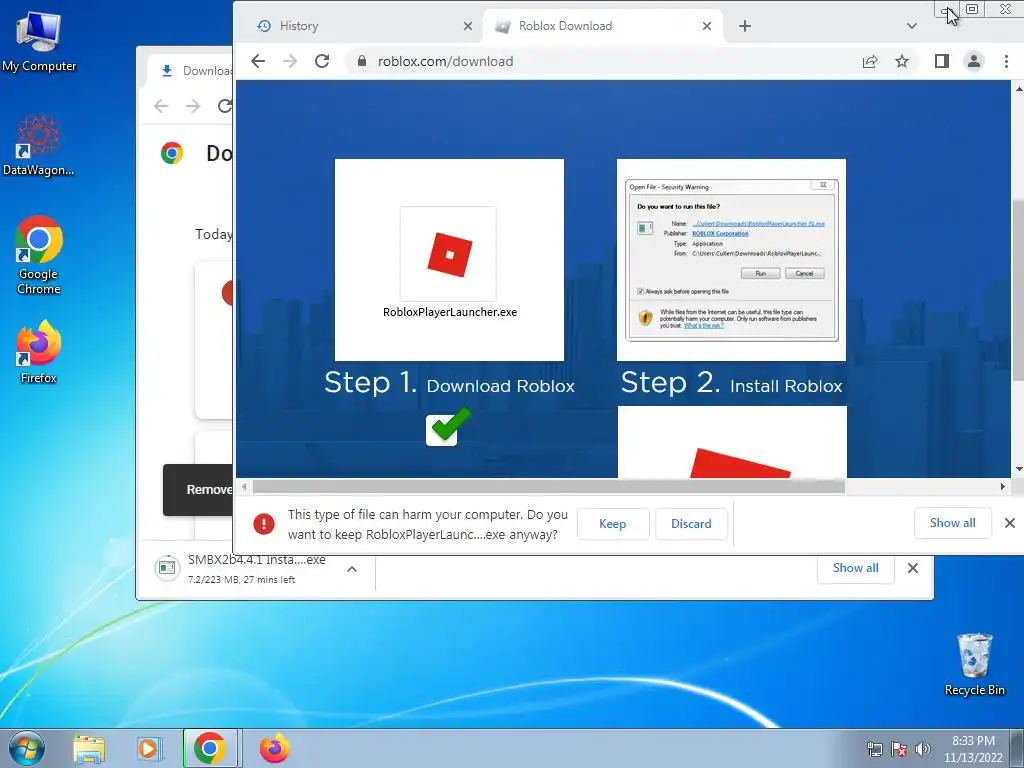The image size is (1024, 768).
Task: Go back in the Downloads window
Action: (x=161, y=106)
